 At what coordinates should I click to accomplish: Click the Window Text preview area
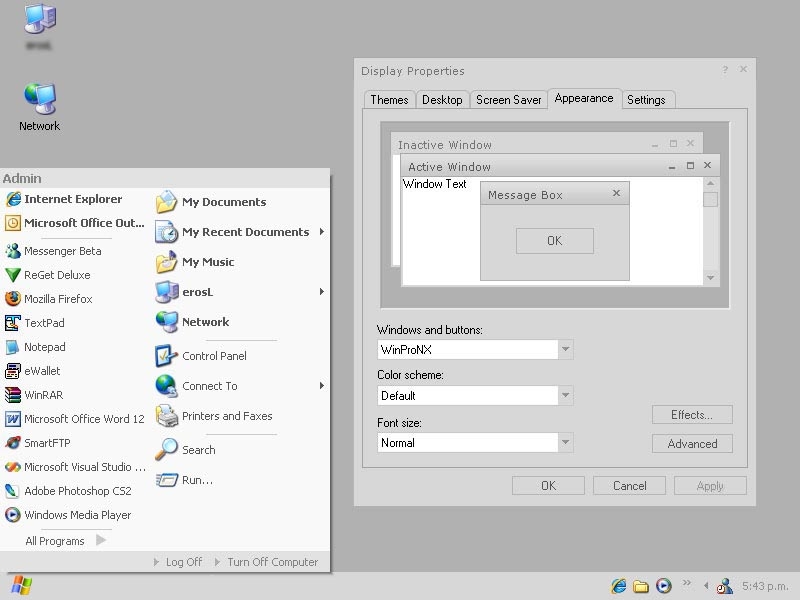coord(434,184)
